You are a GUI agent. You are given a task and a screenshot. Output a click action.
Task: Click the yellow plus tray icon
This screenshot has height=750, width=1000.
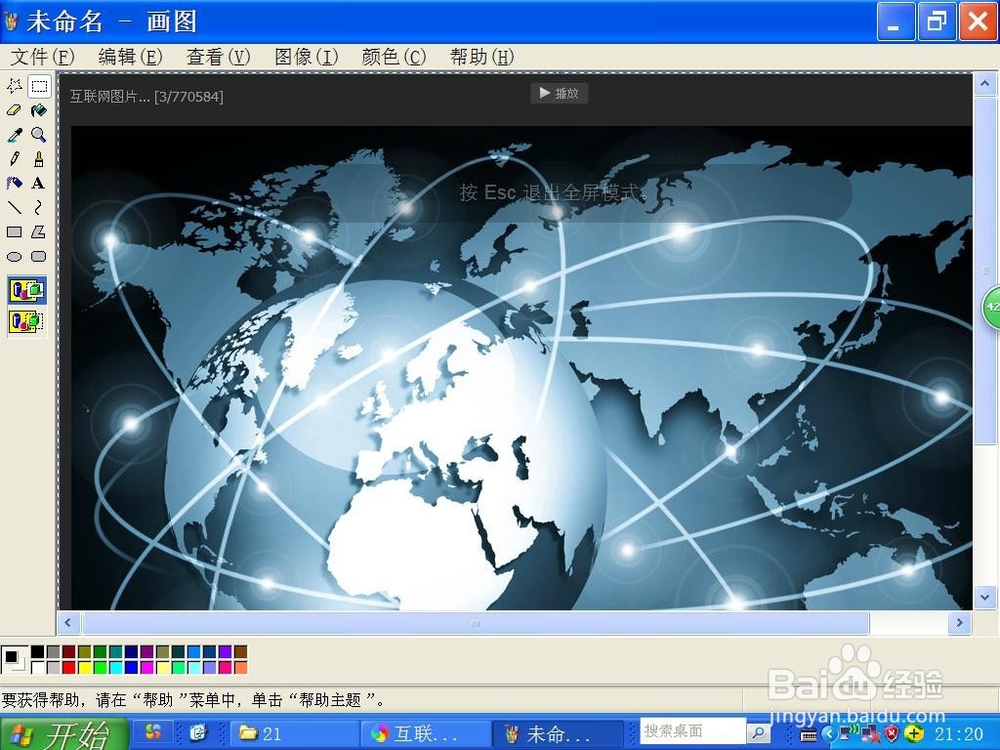tap(913, 733)
